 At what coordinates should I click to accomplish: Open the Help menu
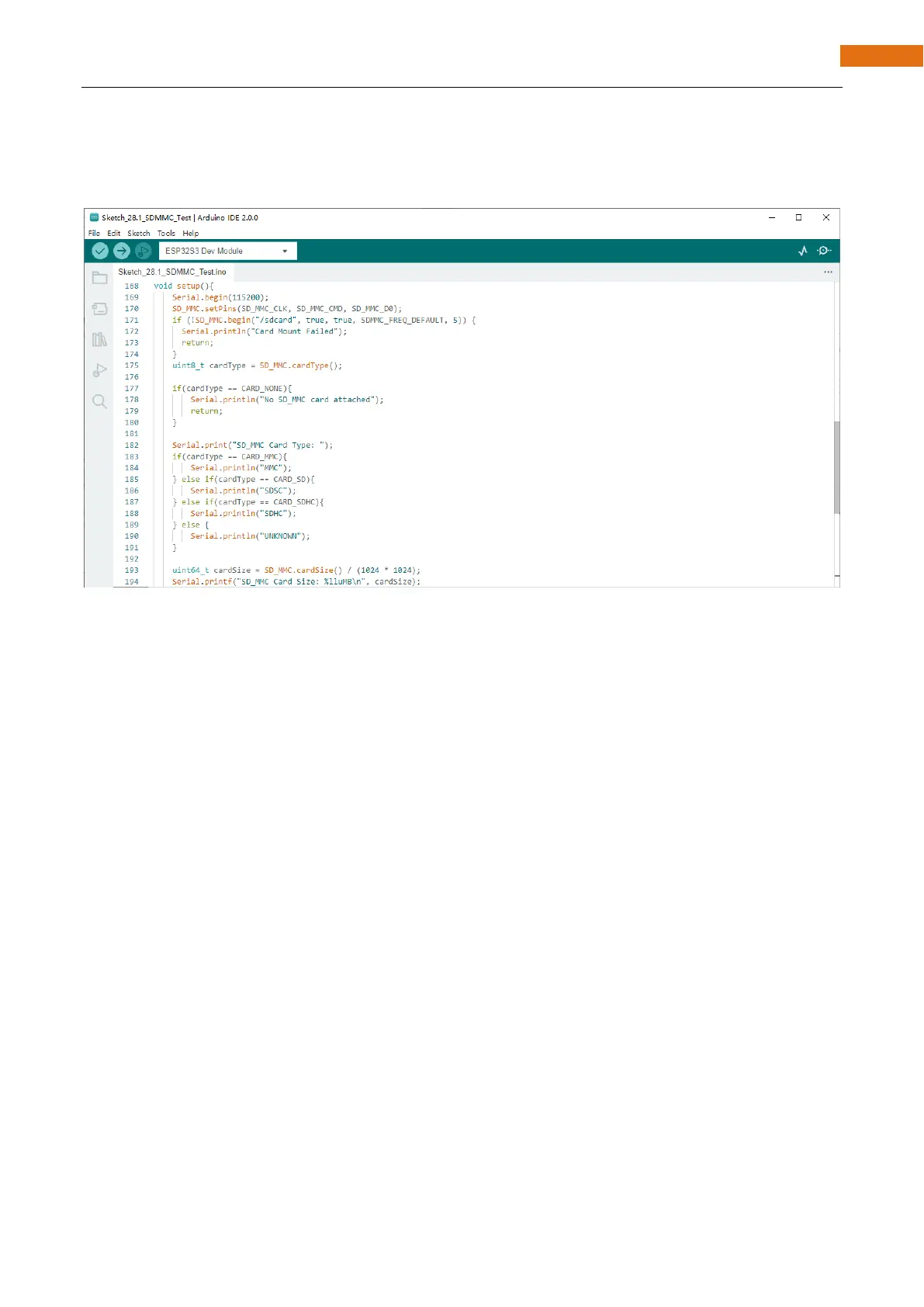191,233
